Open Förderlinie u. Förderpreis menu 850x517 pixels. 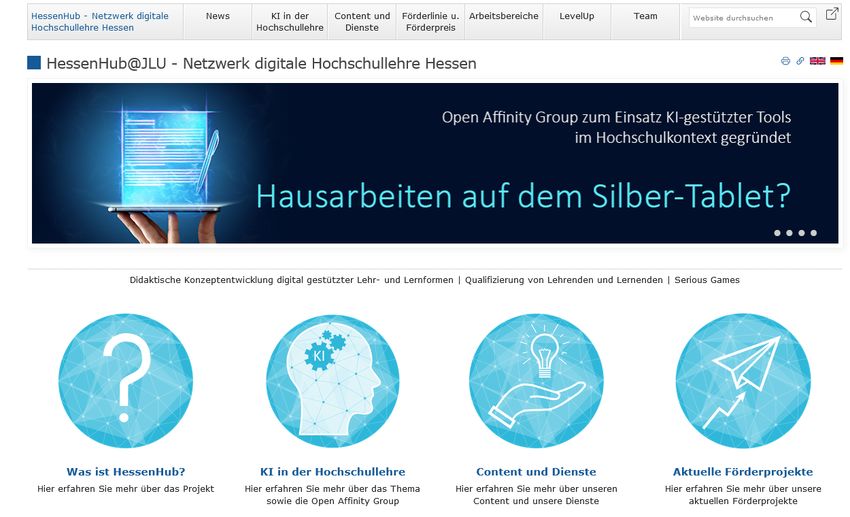430,22
